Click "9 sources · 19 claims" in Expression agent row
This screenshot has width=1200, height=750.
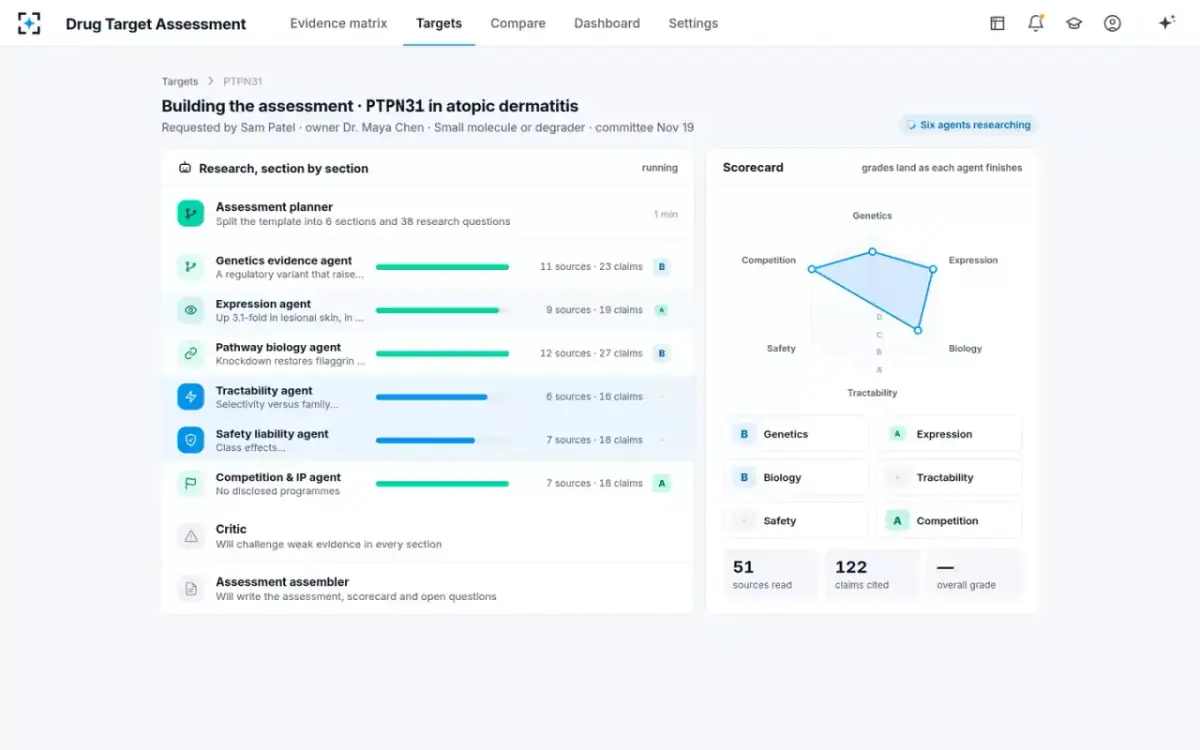click(594, 310)
